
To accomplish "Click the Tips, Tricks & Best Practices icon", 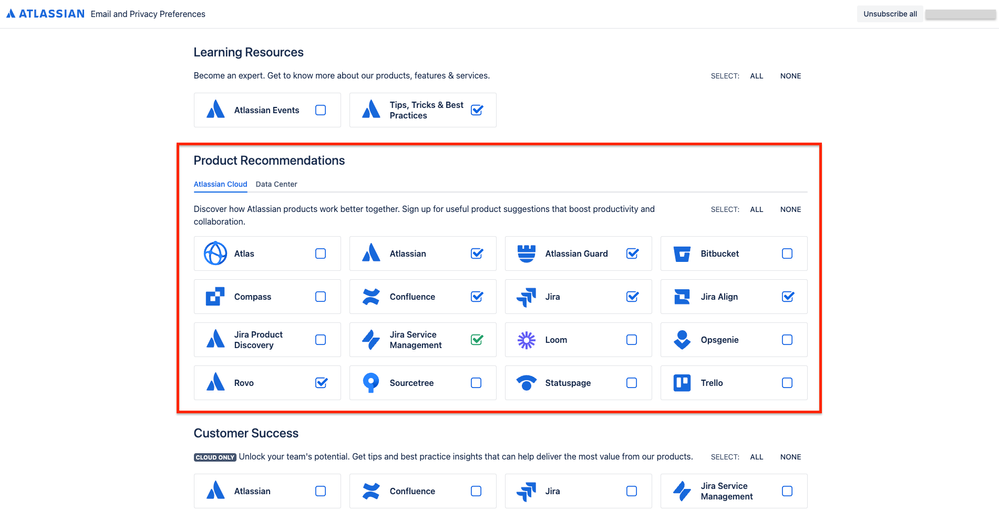I will (x=371, y=110).
